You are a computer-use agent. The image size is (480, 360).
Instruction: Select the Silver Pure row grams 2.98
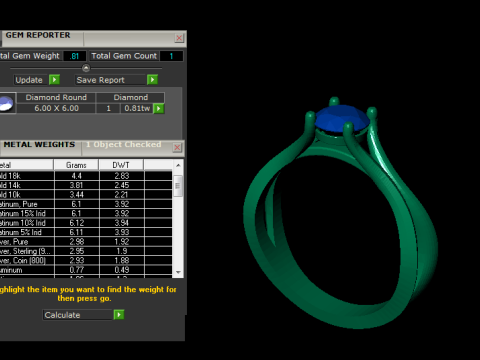tap(76, 242)
